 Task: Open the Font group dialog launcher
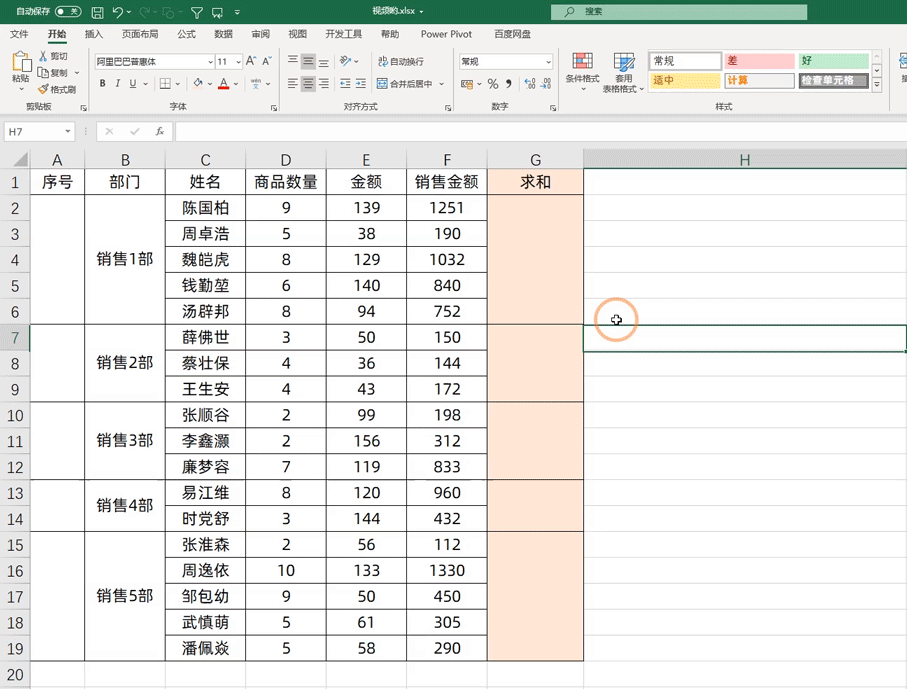point(274,108)
